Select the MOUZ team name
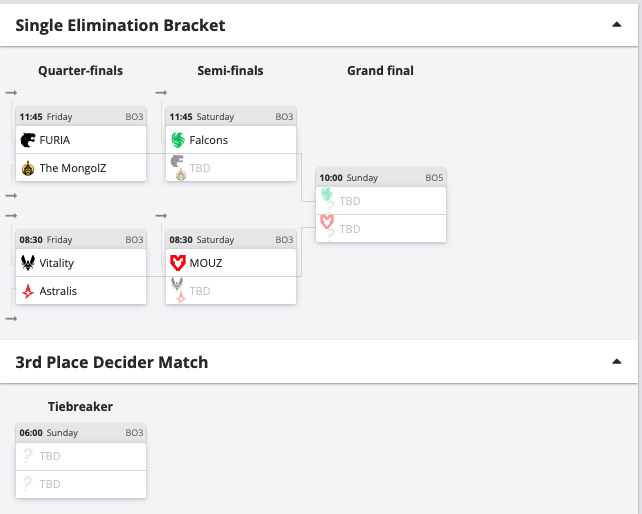 point(206,263)
